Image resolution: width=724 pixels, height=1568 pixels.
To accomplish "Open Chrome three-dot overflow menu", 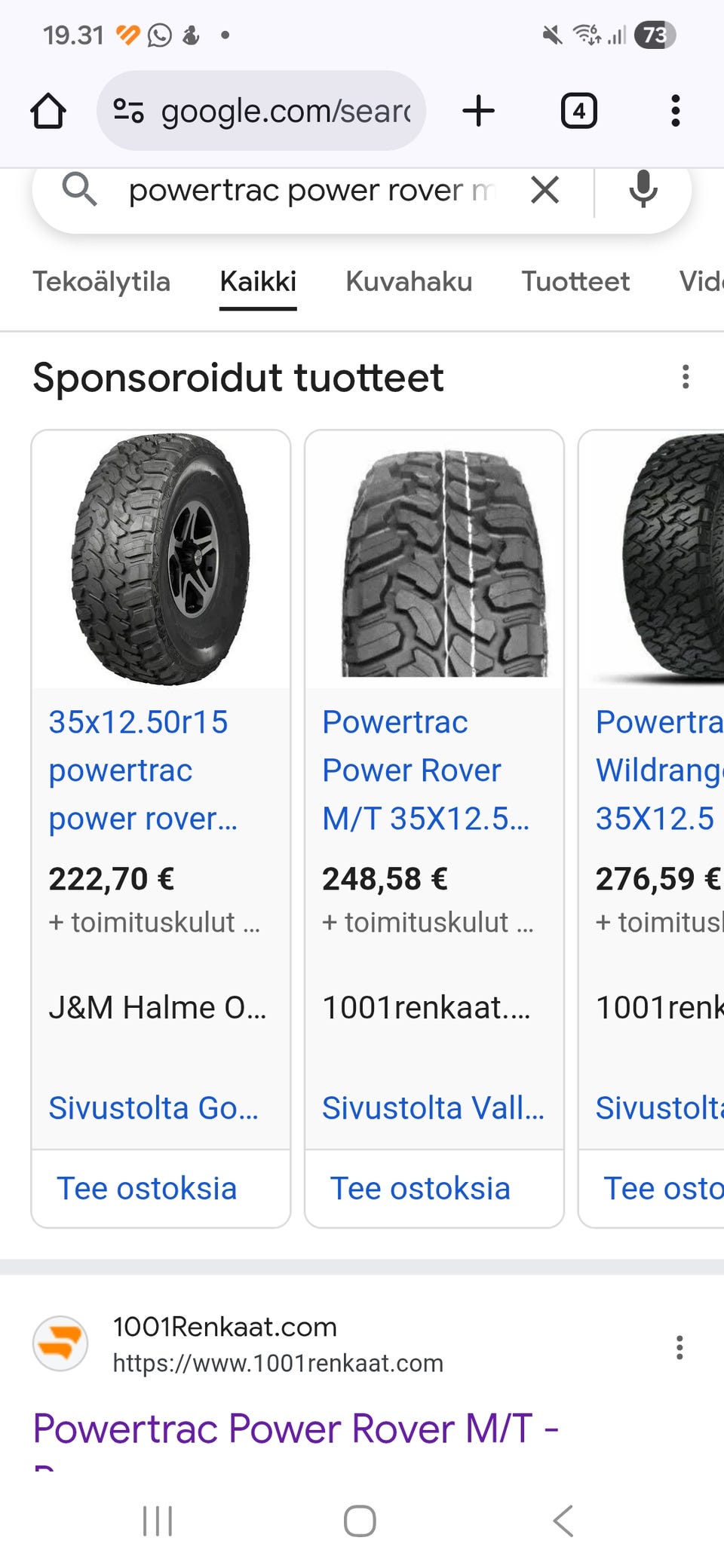I will (675, 112).
